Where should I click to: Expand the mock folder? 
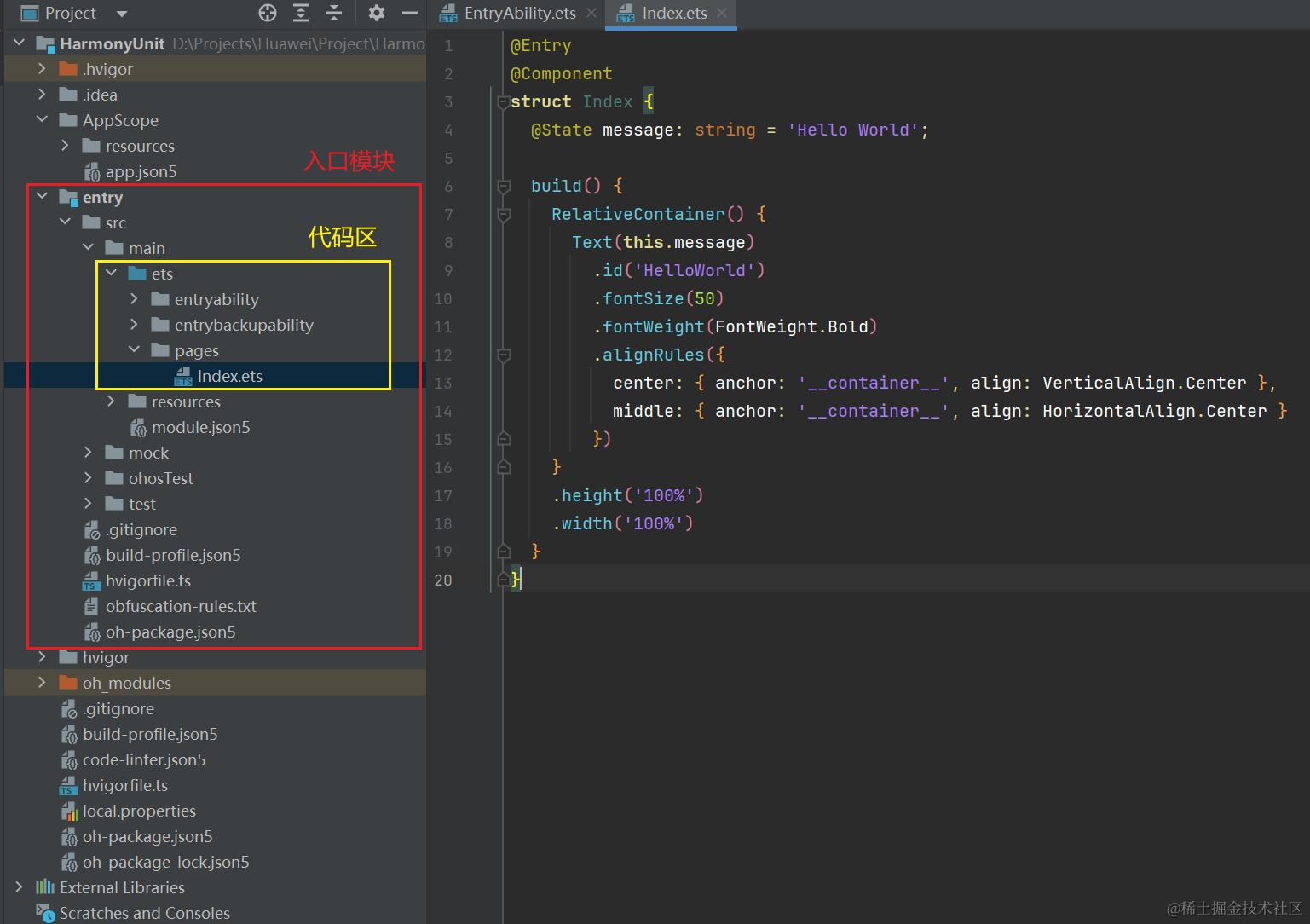[x=88, y=452]
